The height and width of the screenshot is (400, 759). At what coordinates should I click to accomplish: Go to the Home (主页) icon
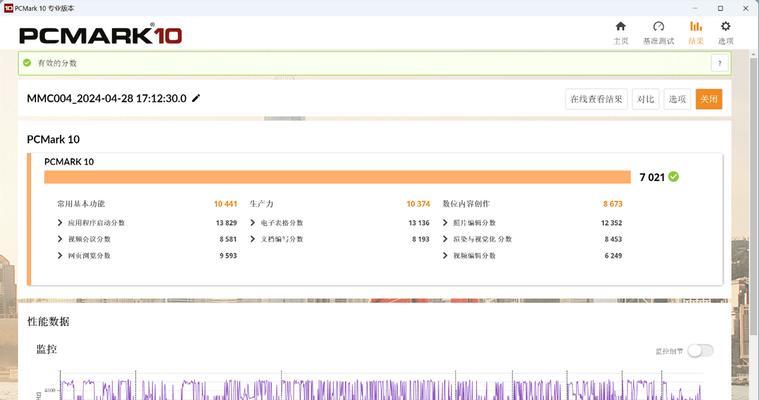tap(621, 26)
